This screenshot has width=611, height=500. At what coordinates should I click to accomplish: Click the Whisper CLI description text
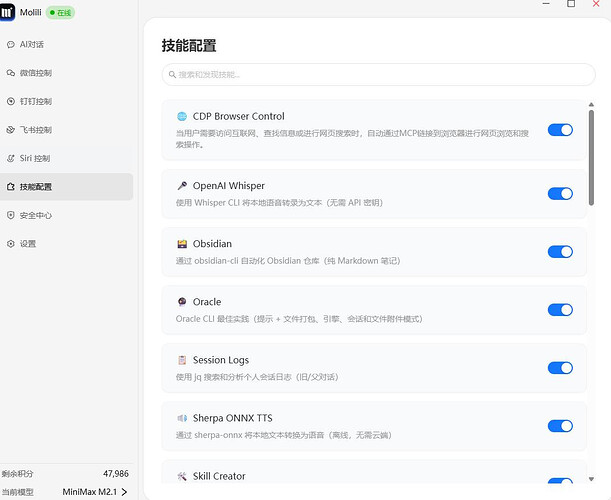point(279,202)
